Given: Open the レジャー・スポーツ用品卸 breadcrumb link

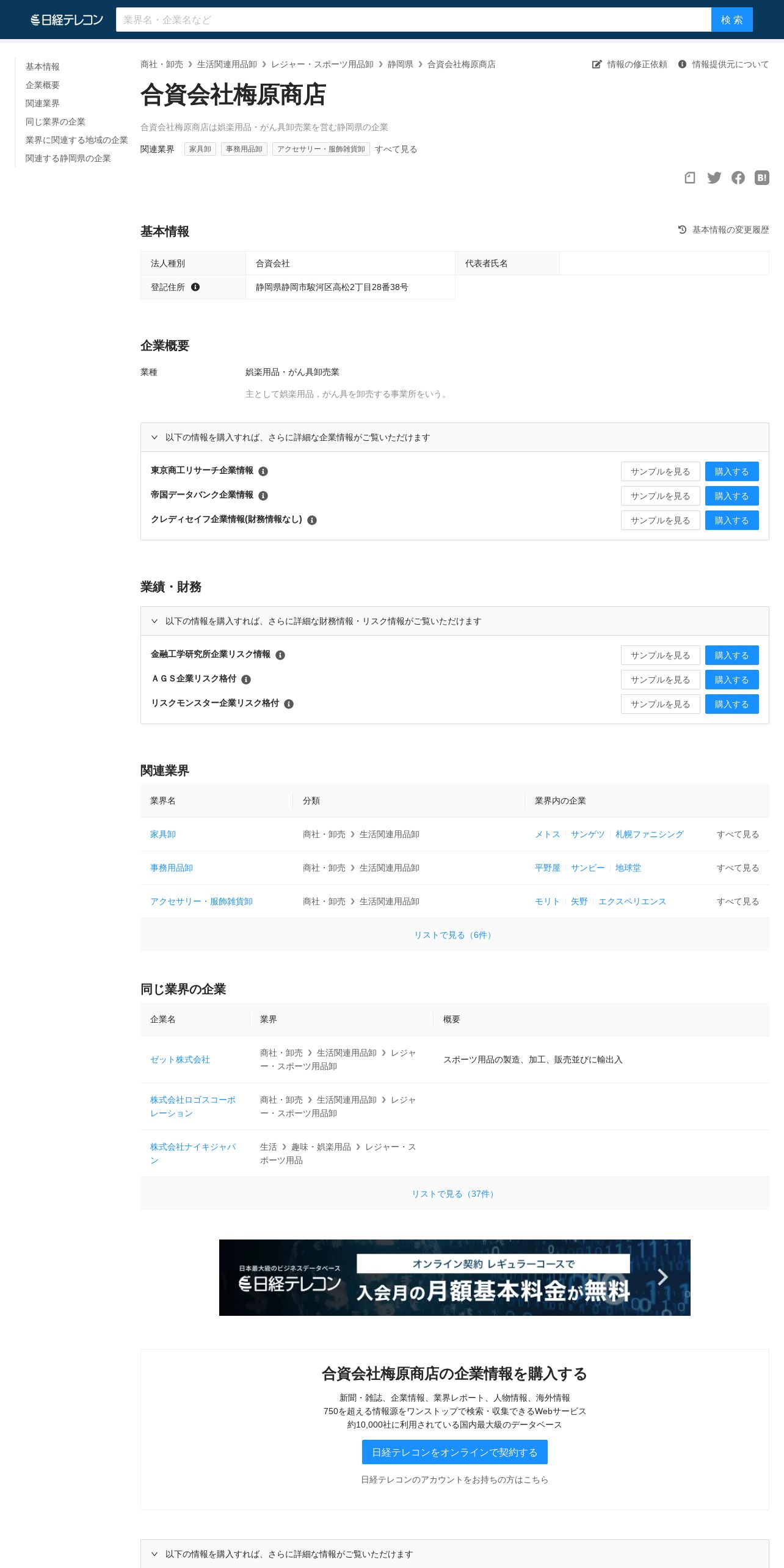Looking at the screenshot, I should (x=322, y=64).
